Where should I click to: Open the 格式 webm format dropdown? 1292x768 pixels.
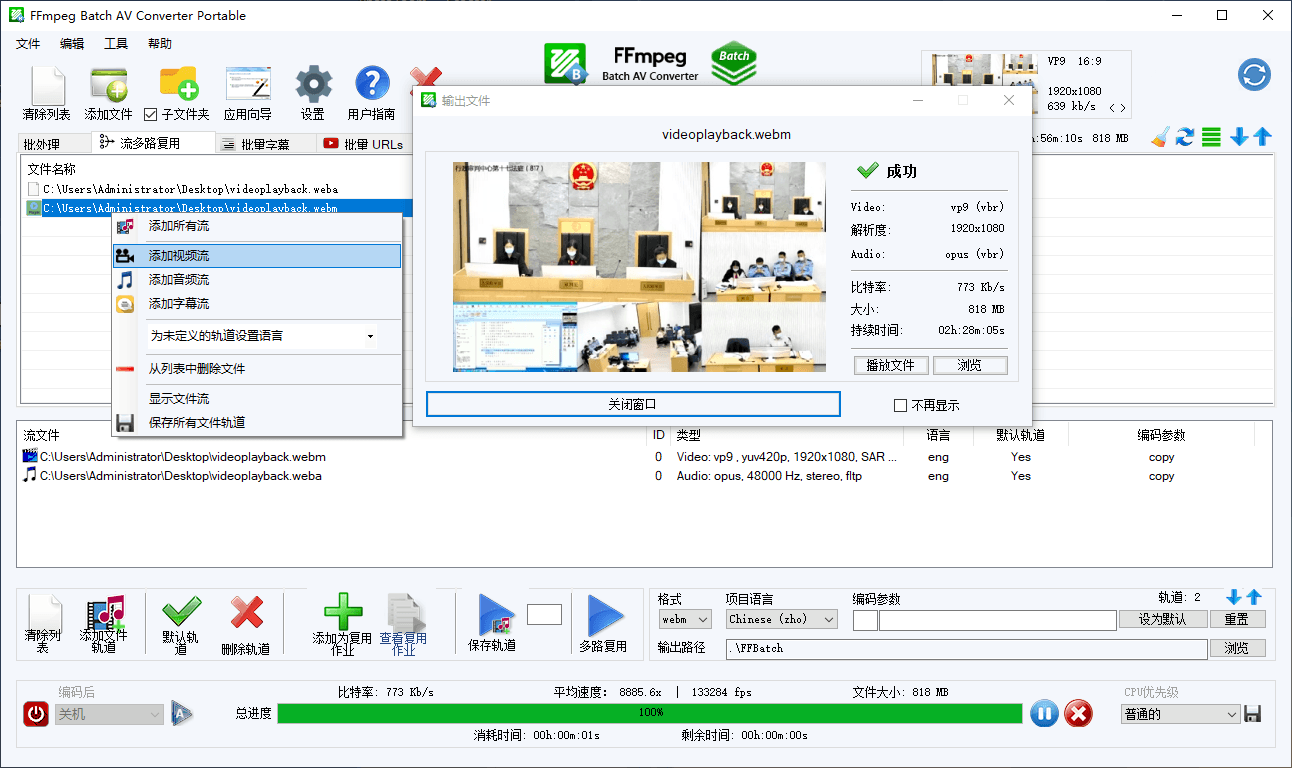tap(684, 620)
